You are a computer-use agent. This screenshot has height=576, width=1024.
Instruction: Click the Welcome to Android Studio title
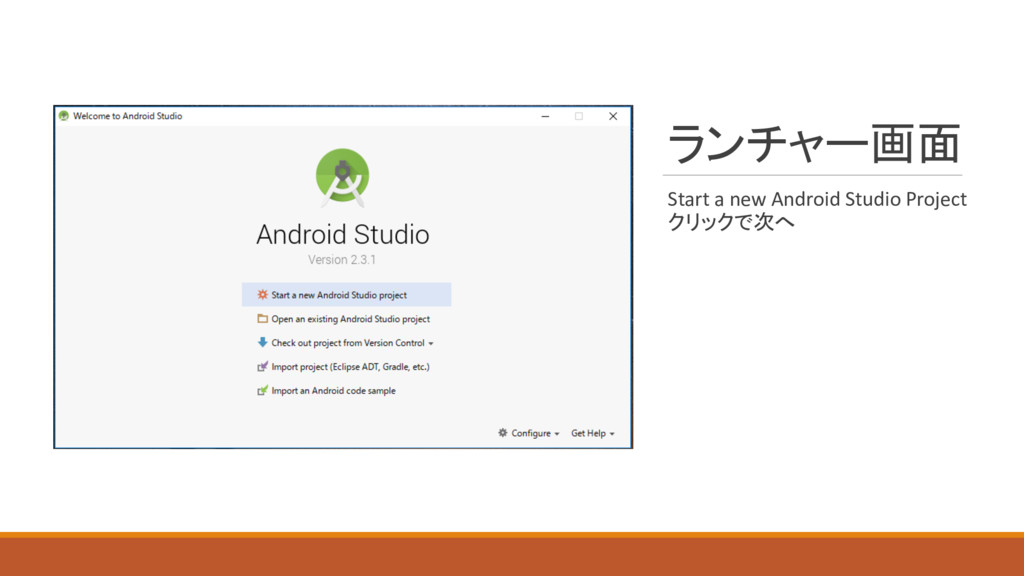tap(127, 116)
